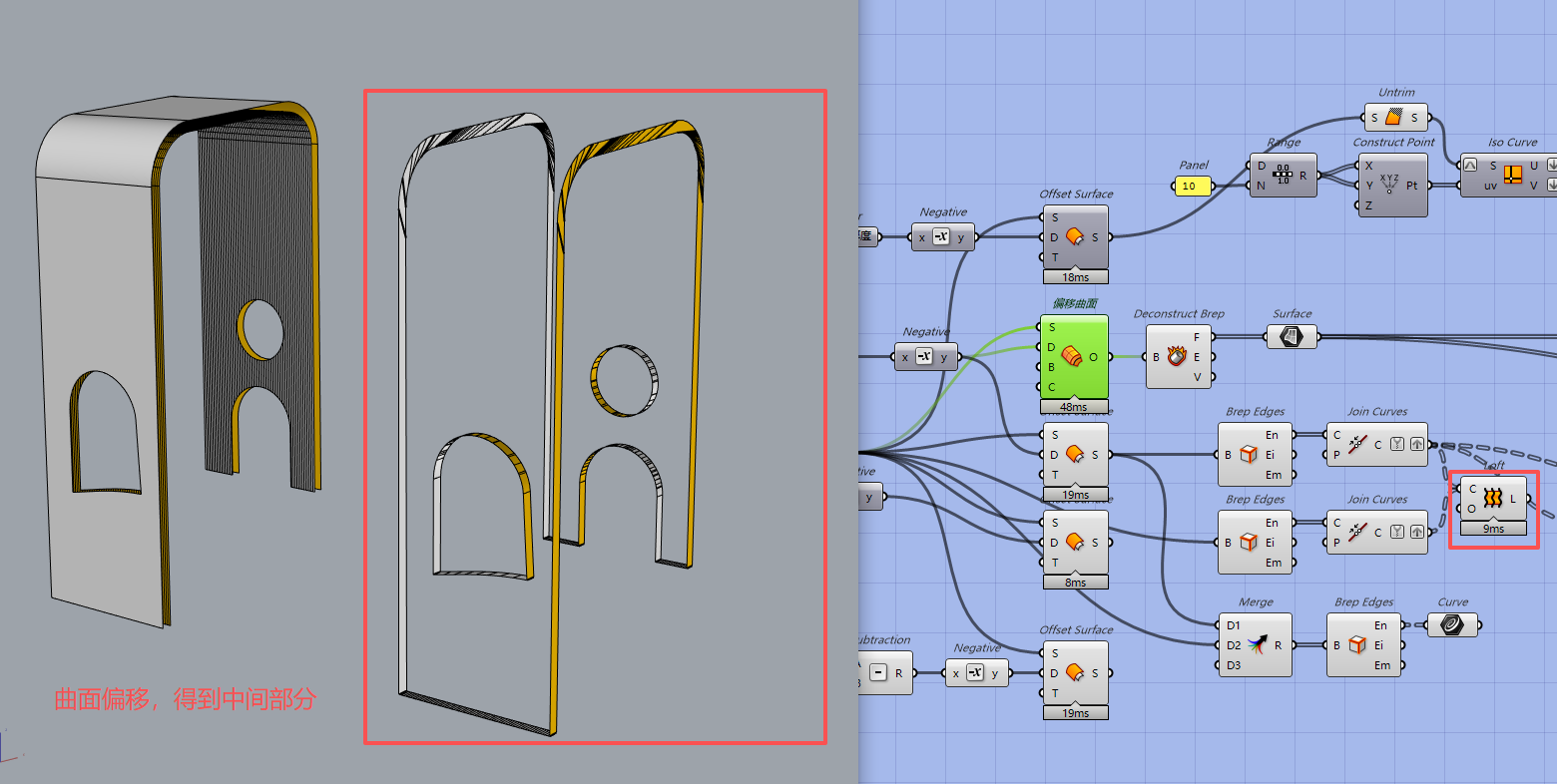The width and height of the screenshot is (1557, 784).
Task: Click the Merge component icon
Action: (x=1257, y=645)
